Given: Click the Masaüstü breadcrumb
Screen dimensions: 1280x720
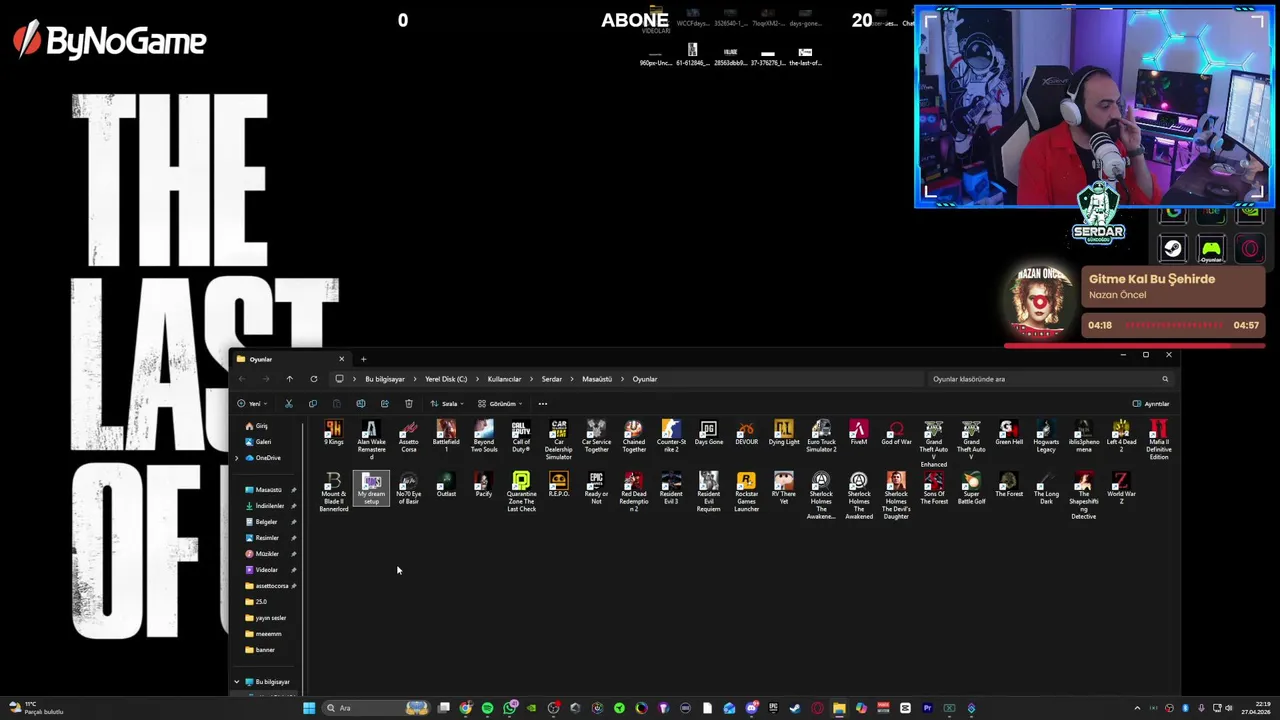Looking at the screenshot, I should [x=597, y=379].
